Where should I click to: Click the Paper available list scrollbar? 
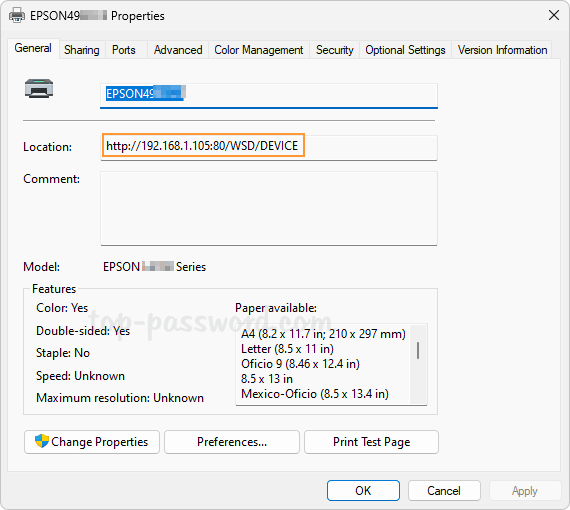(418, 364)
